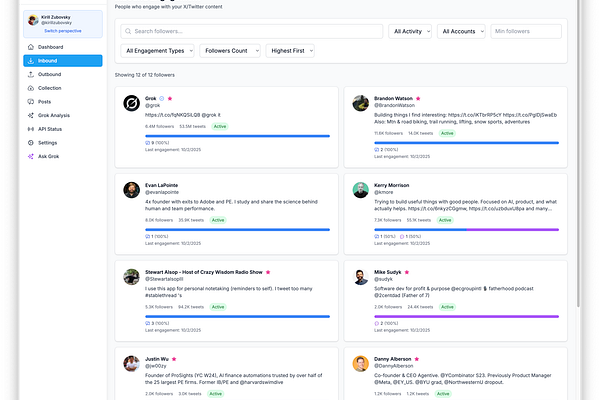
Task: Click Kerry Morrison's avatar
Action: click(360, 190)
